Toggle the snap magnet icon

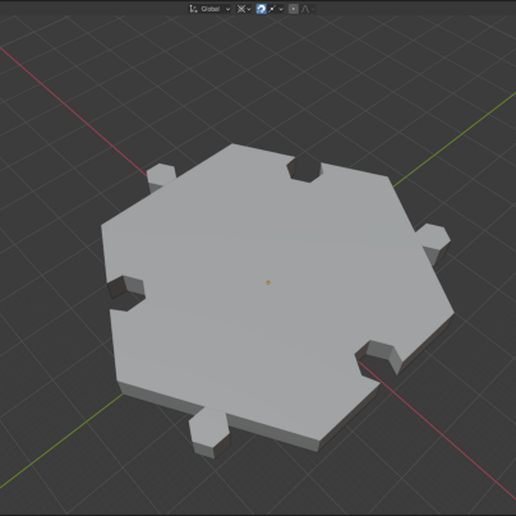pos(261,9)
